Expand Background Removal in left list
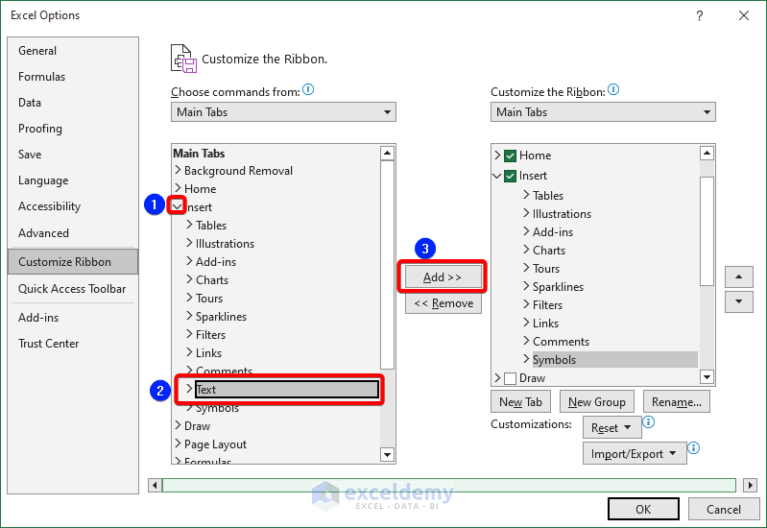 pyautogui.click(x=178, y=170)
